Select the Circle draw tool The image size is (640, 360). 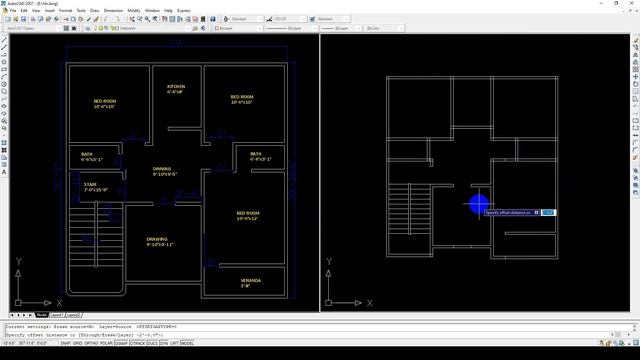pyautogui.click(x=4, y=84)
